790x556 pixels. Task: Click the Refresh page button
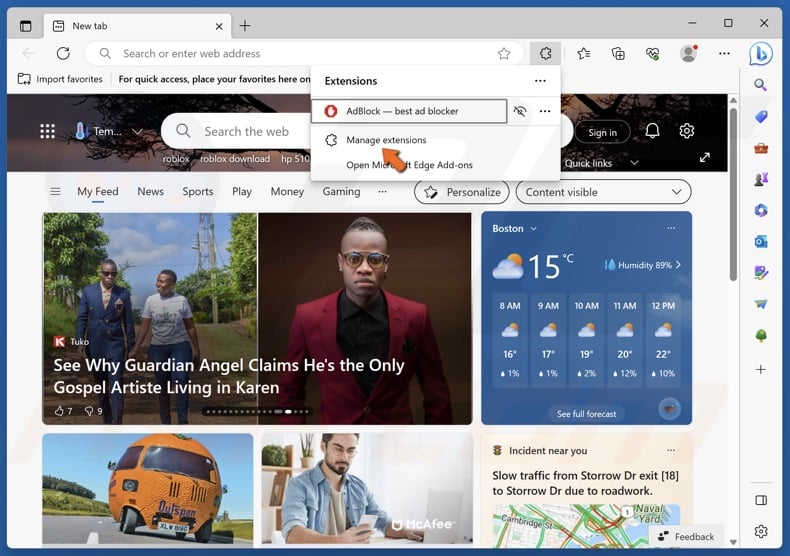click(63, 53)
